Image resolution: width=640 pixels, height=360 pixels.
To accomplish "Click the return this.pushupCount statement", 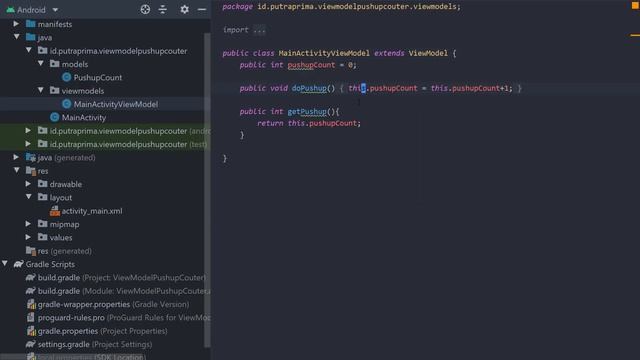I will point(309,123).
